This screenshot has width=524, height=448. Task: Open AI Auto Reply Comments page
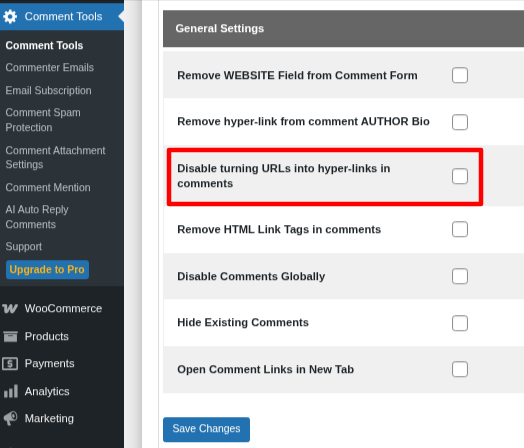(x=37, y=217)
